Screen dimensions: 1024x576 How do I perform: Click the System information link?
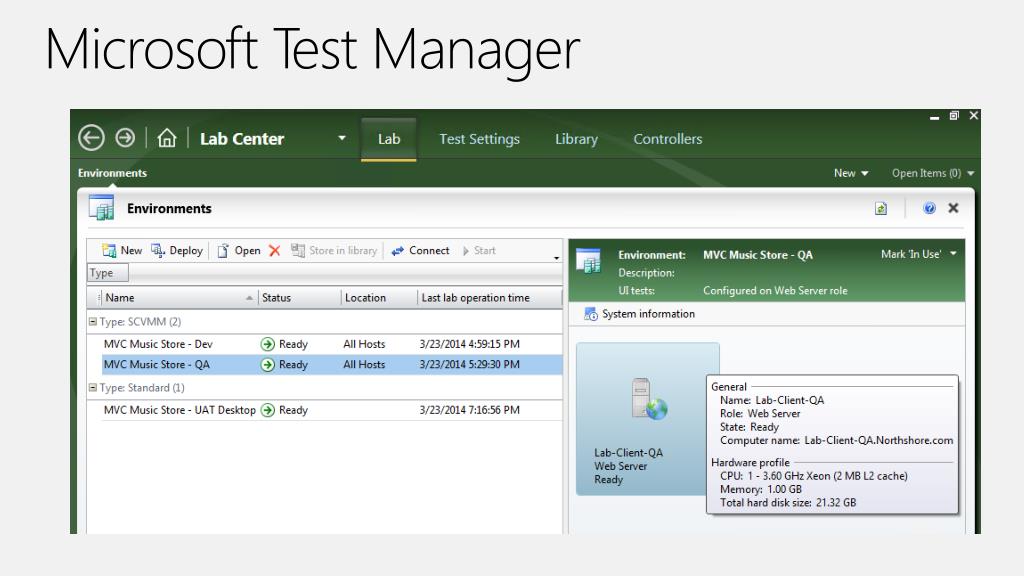click(x=640, y=314)
